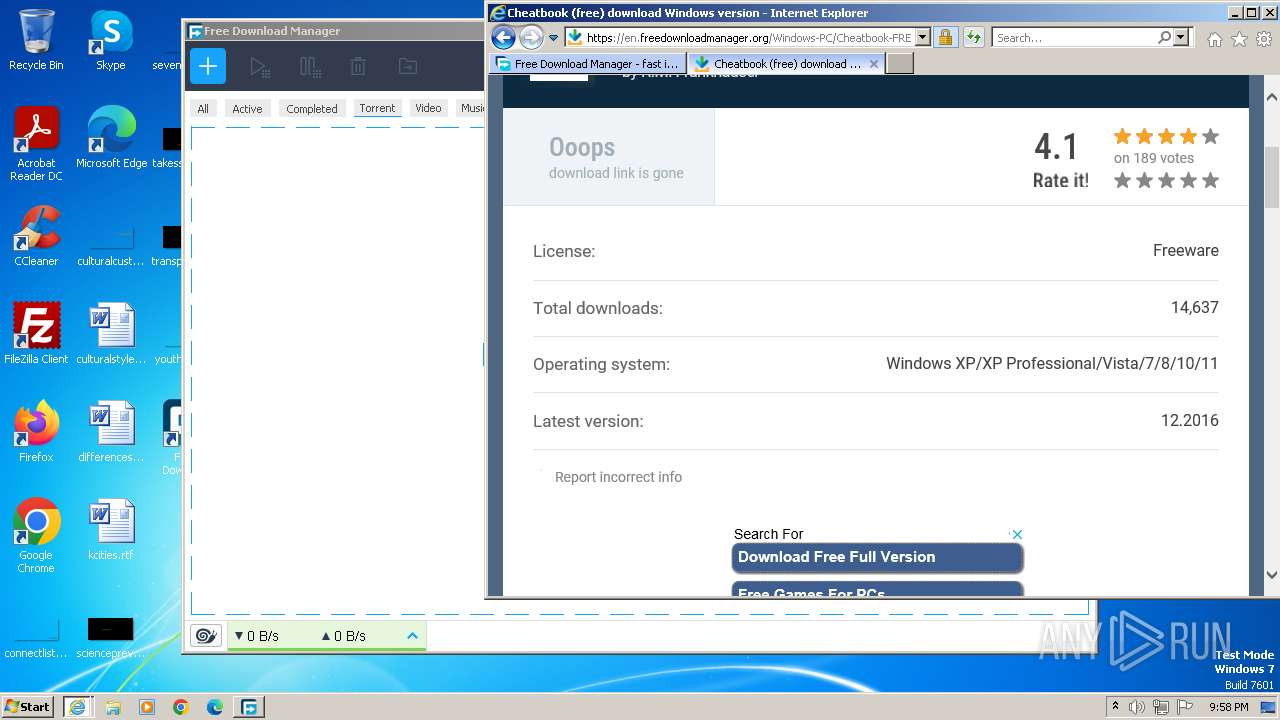Image resolution: width=1280 pixels, height=720 pixels.
Task: Select the Skype desktop shortcut
Action: point(111,40)
